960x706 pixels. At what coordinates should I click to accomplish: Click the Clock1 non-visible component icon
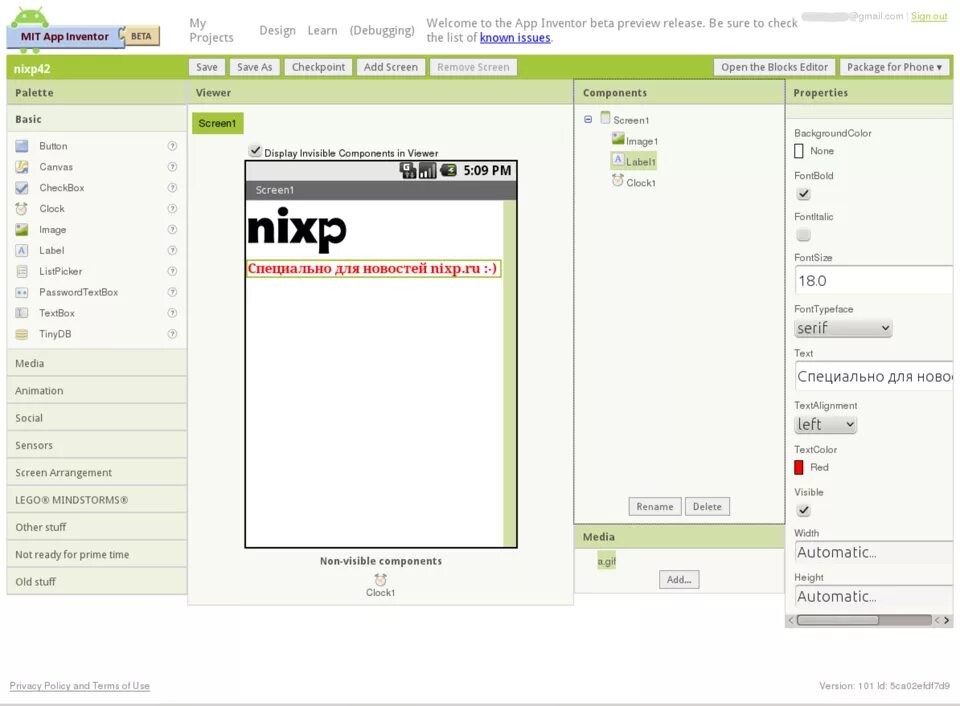point(380,579)
